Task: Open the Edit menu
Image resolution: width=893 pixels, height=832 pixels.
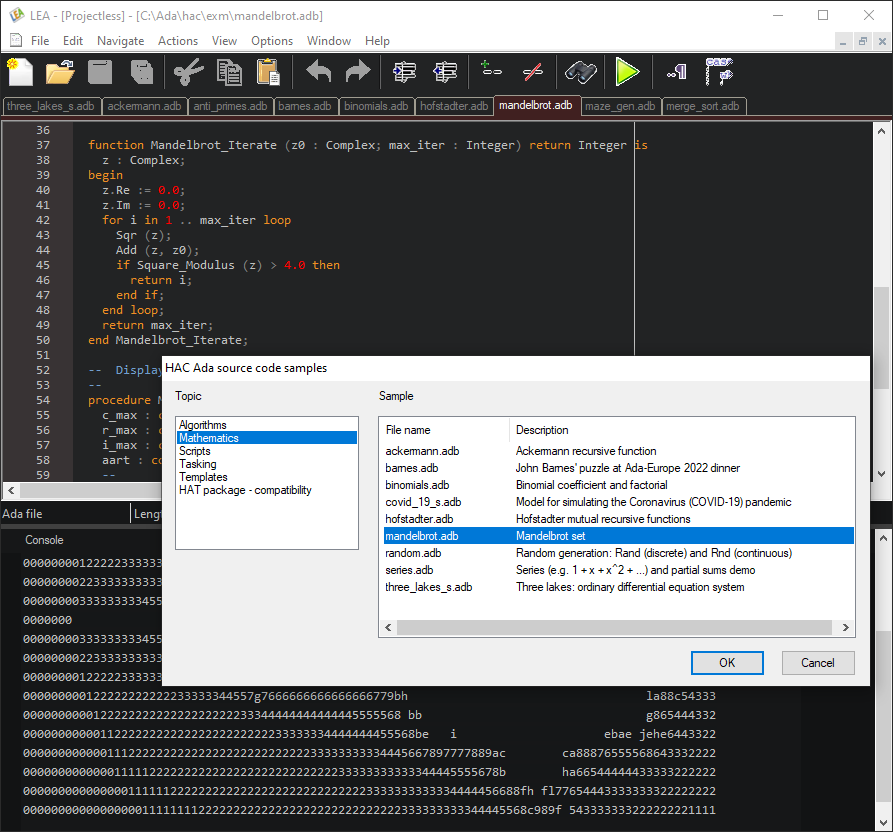Action: tap(73, 41)
